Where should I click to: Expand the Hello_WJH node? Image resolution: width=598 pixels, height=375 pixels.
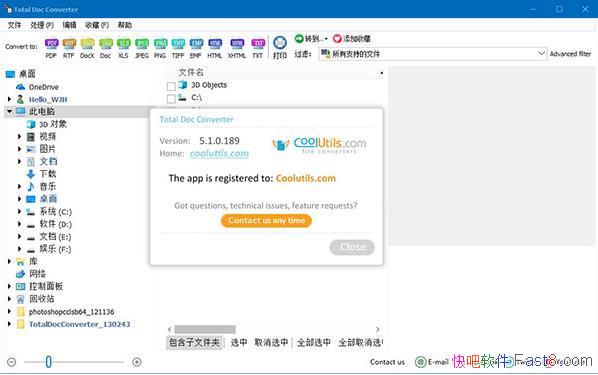9,99
